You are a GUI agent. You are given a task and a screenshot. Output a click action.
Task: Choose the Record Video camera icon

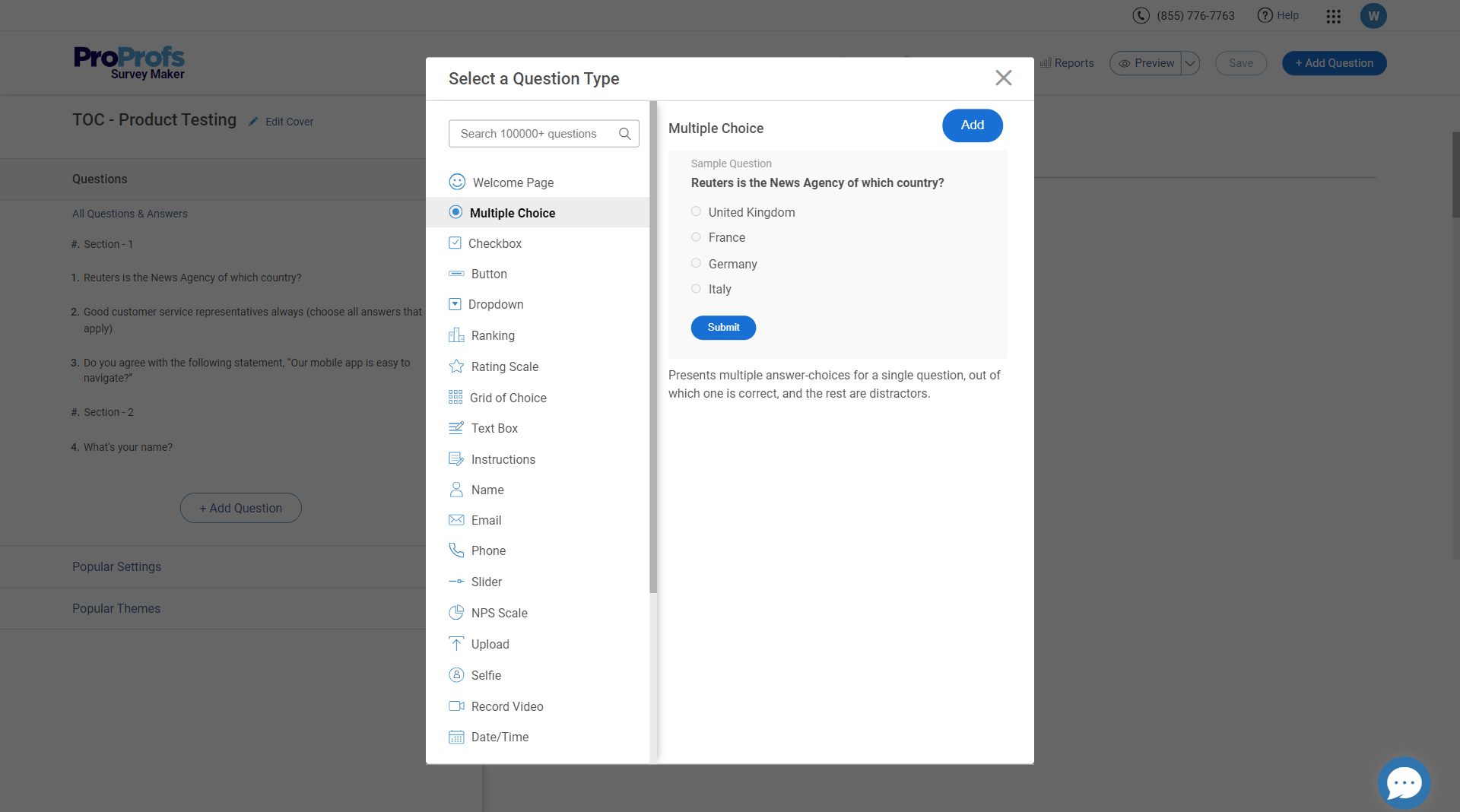456,706
